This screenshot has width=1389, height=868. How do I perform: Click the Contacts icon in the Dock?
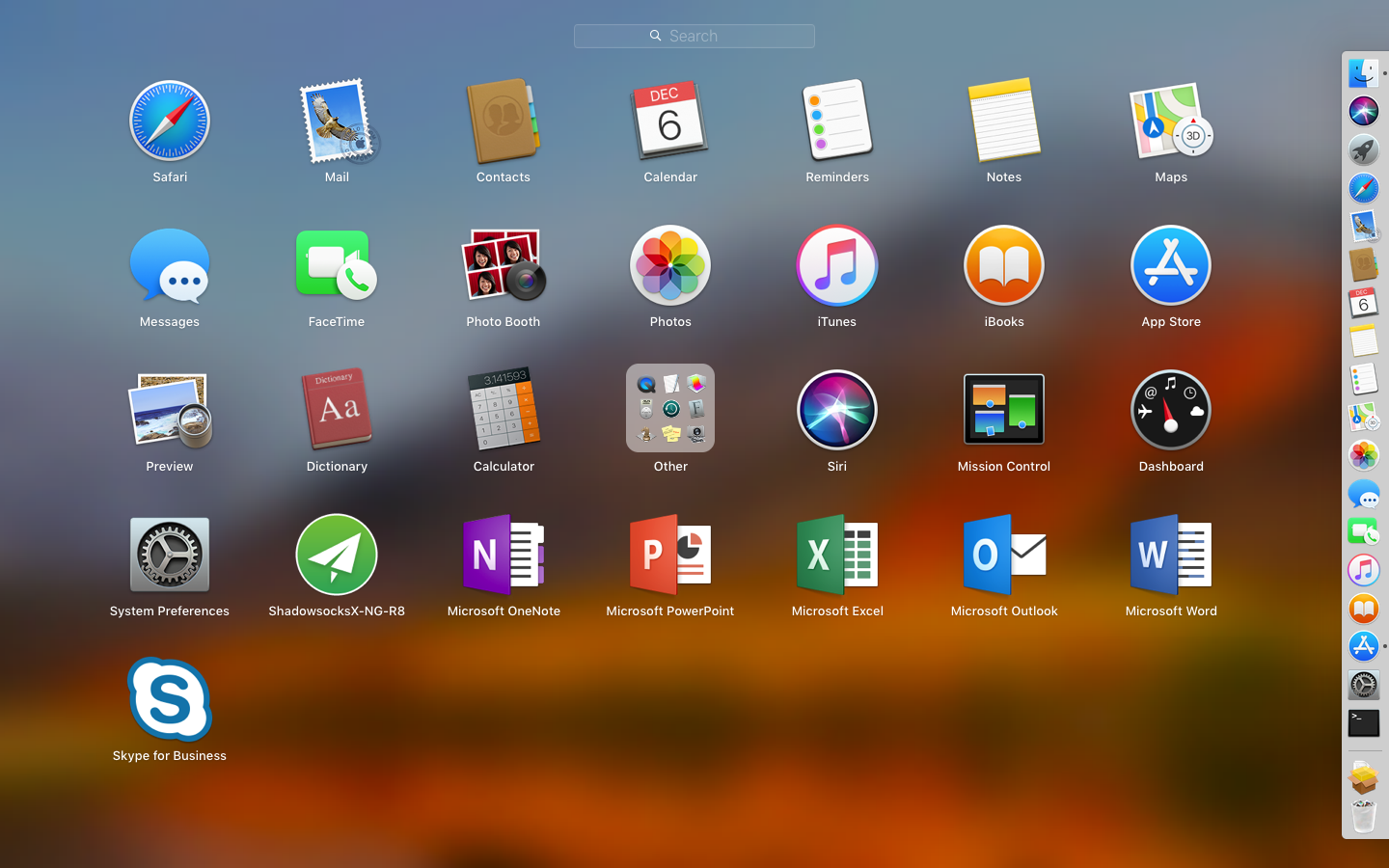coord(1364,264)
